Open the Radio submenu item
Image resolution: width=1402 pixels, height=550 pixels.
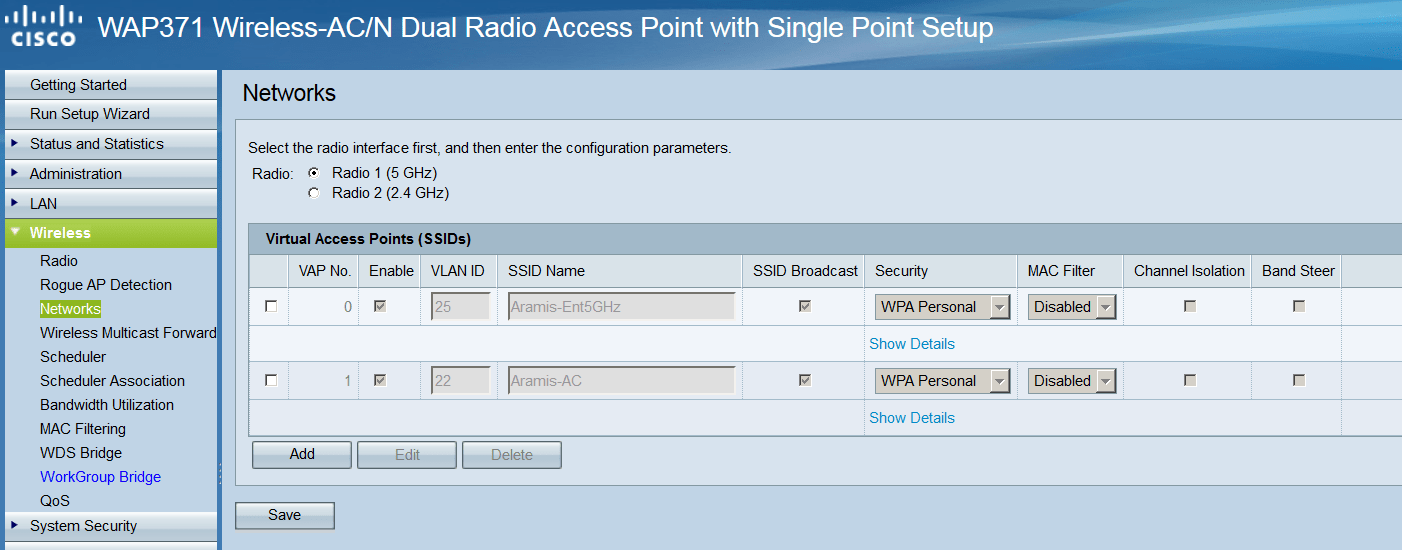[59, 261]
